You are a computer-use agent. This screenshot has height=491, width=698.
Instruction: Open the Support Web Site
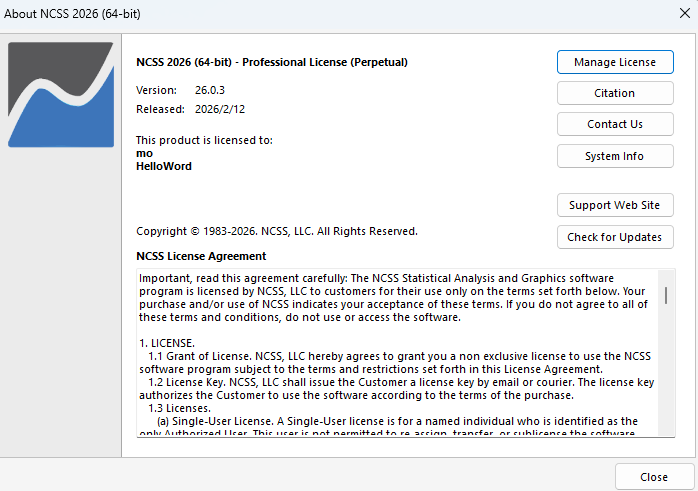(x=615, y=205)
